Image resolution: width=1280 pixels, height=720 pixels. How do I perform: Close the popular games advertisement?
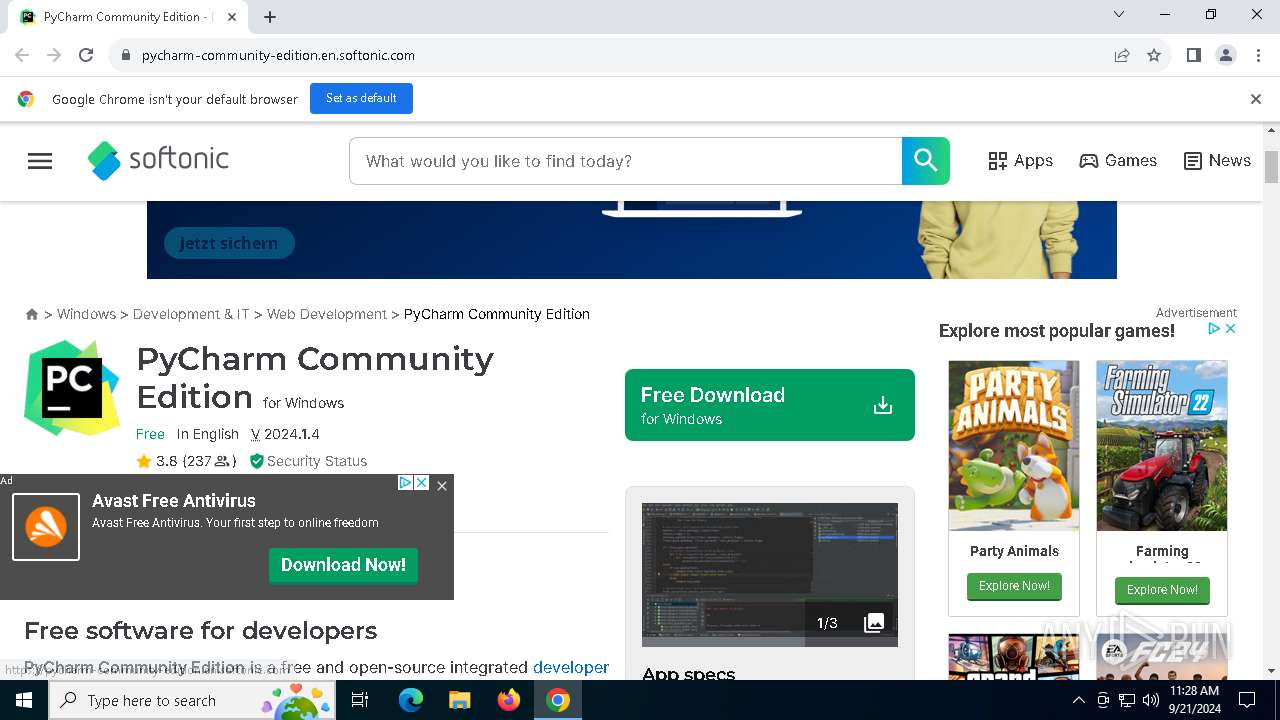pos(1231,328)
